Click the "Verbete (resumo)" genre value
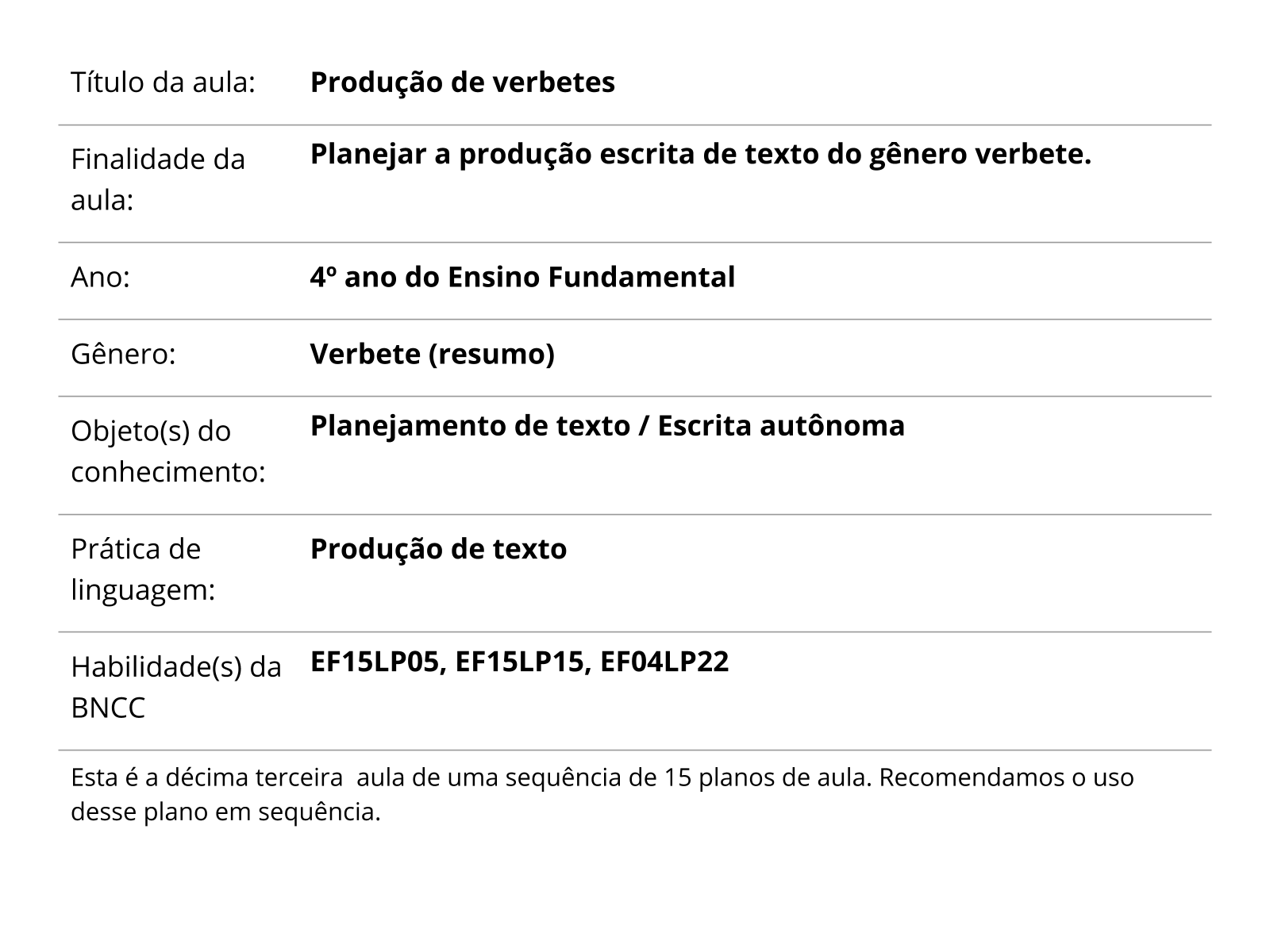The image size is (1270, 952). pos(432,354)
